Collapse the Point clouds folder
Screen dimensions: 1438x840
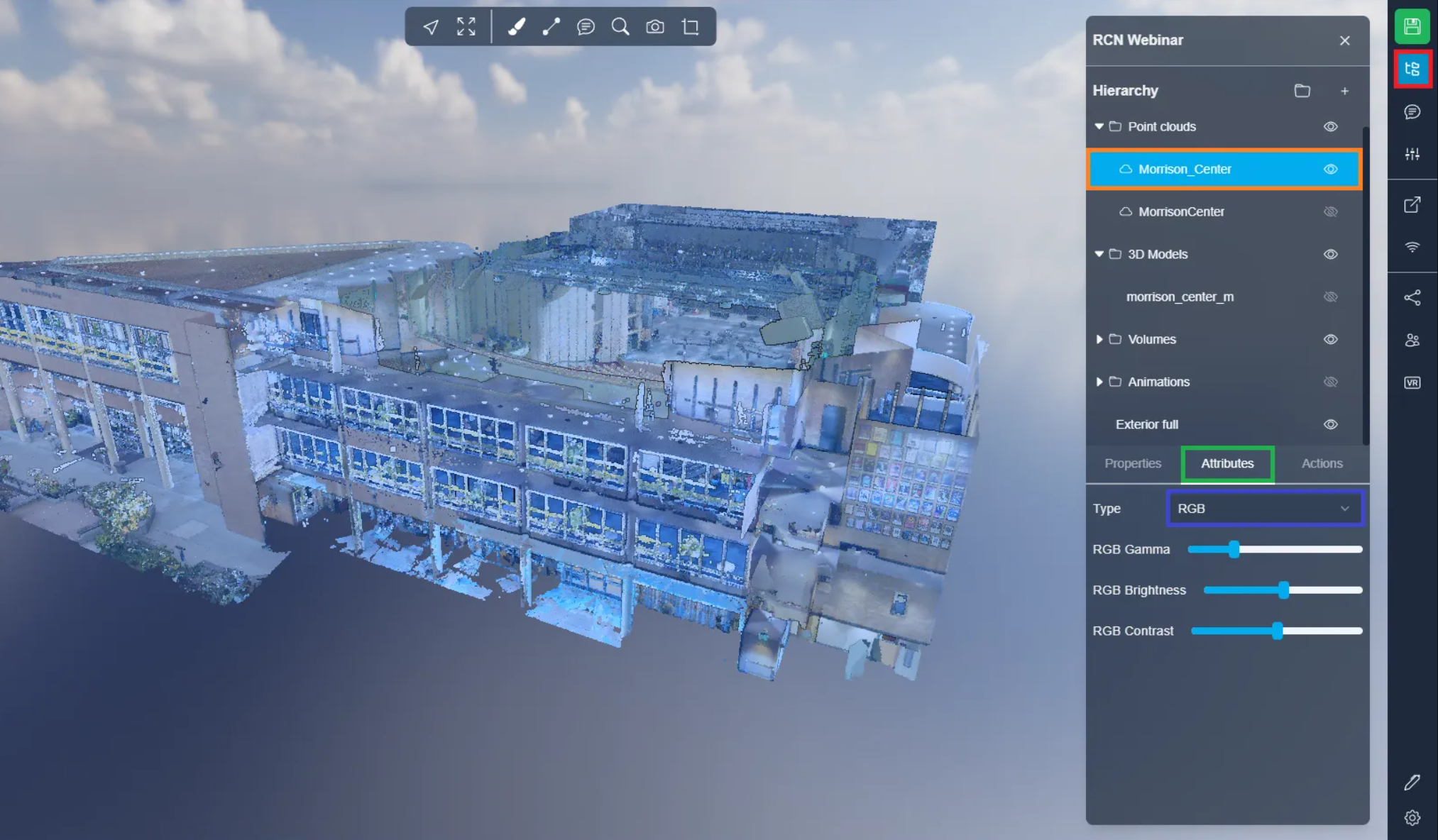click(x=1099, y=126)
